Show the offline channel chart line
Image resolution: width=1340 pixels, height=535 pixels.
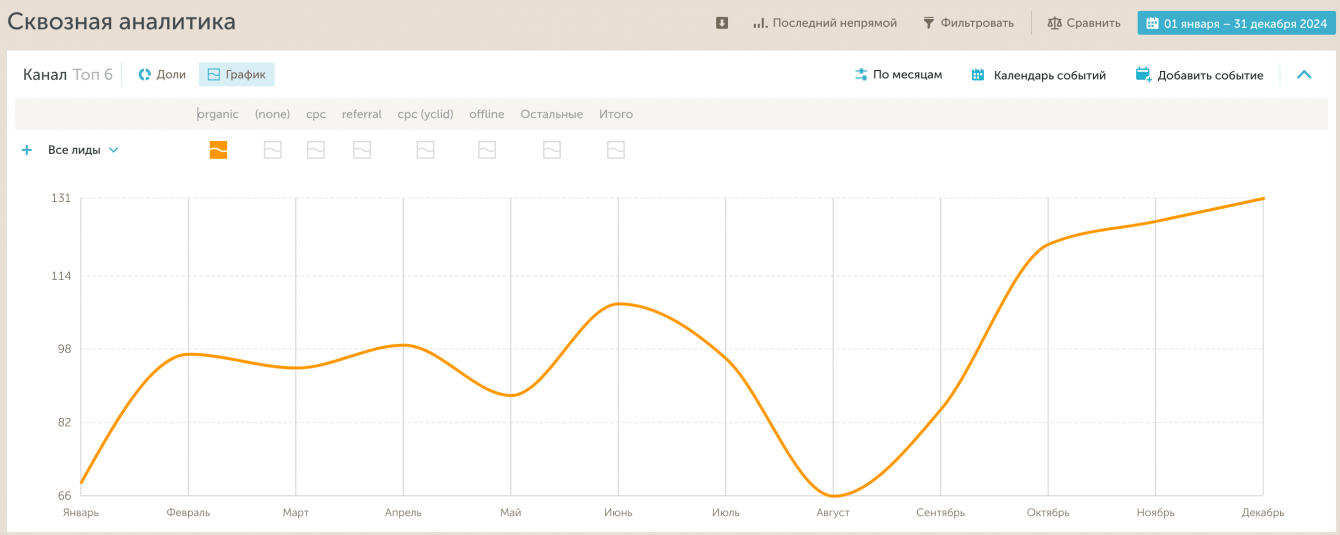[487, 150]
